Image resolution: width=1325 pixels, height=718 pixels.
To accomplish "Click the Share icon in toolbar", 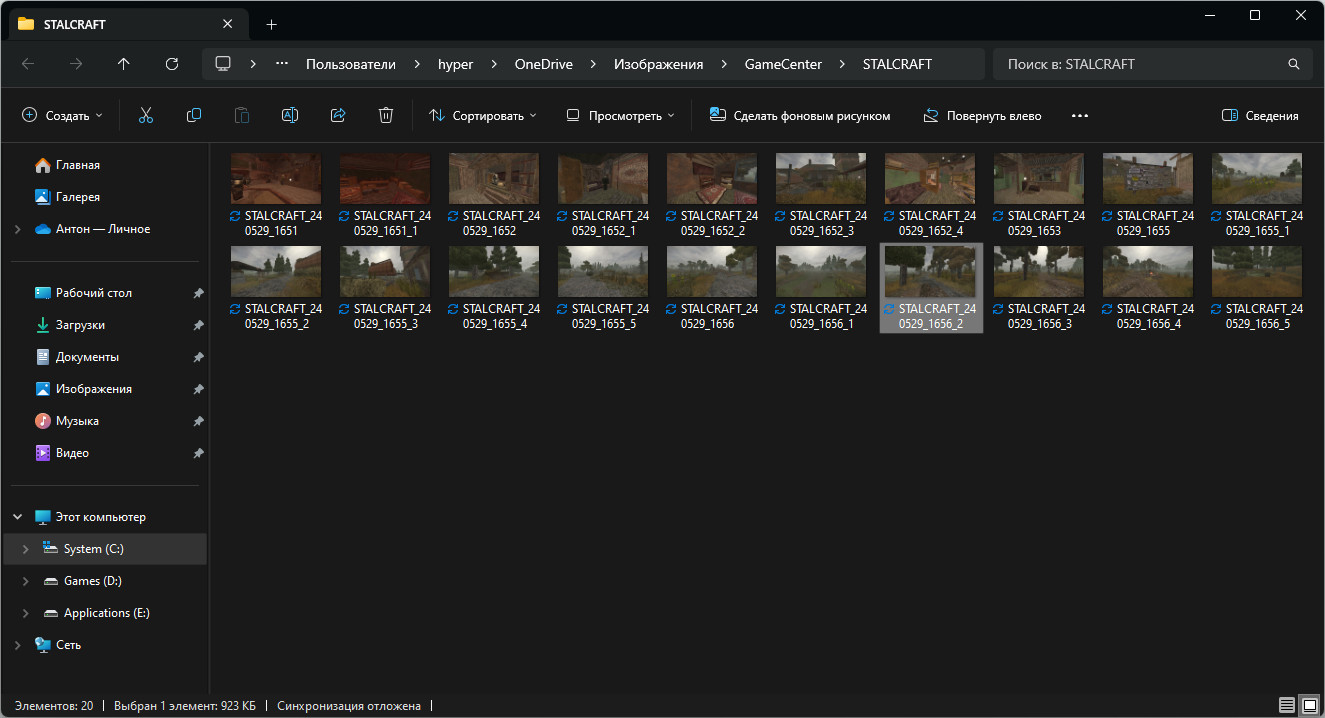I will tap(338, 116).
